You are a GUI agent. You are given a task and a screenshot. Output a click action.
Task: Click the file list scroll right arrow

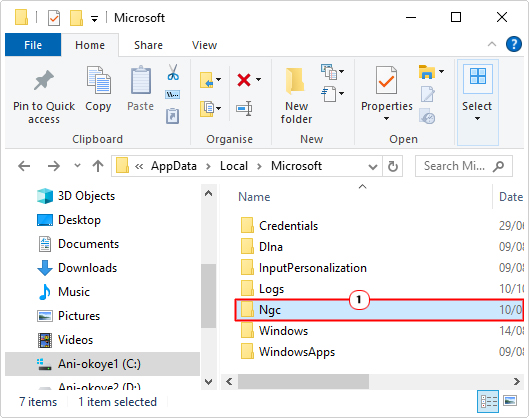[x=517, y=382]
